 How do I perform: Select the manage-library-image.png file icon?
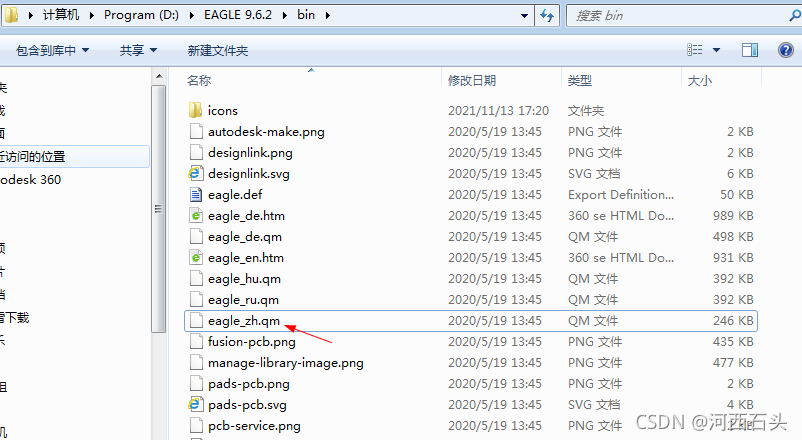pyautogui.click(x=196, y=362)
